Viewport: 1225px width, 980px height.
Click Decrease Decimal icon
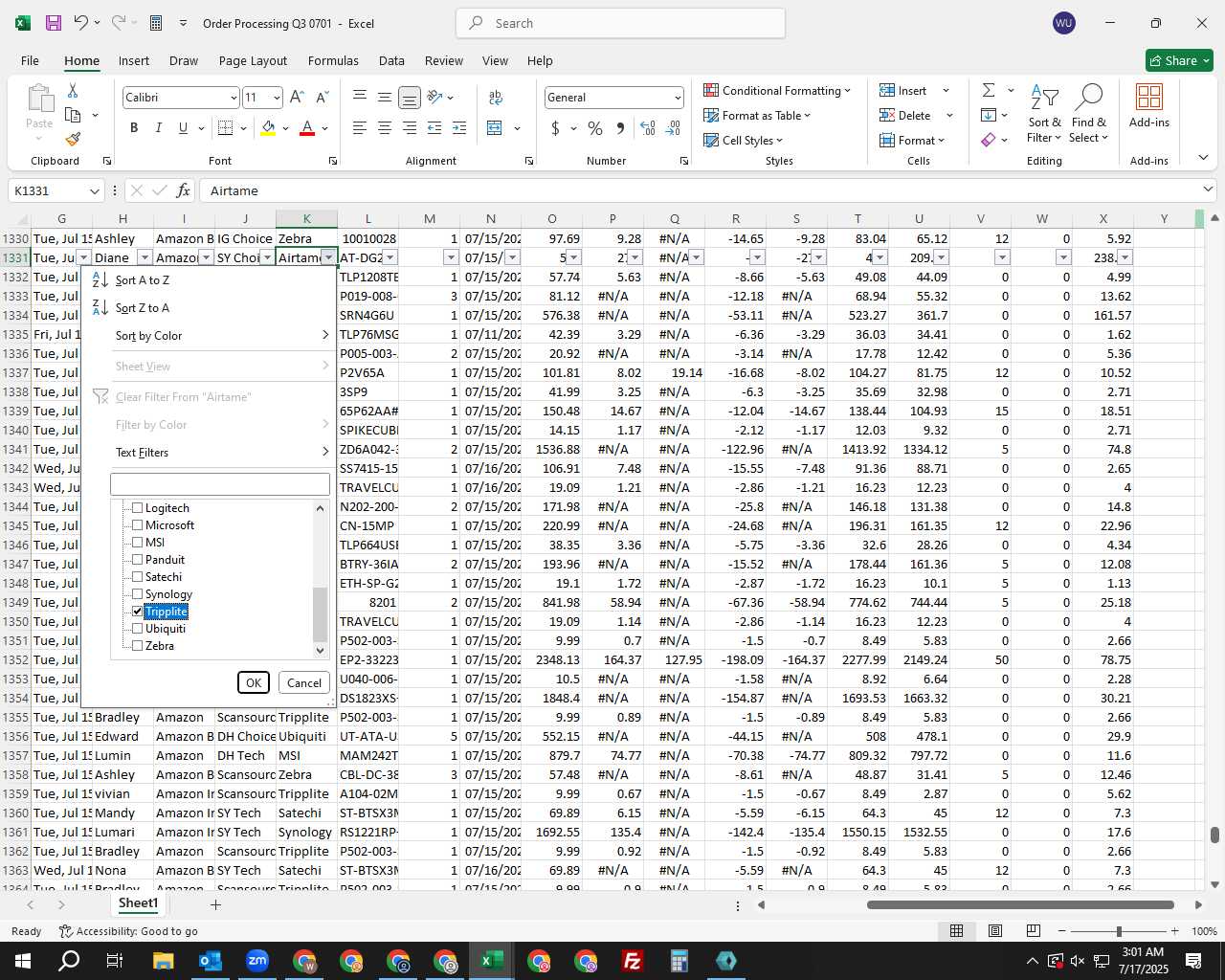pyautogui.click(x=673, y=128)
